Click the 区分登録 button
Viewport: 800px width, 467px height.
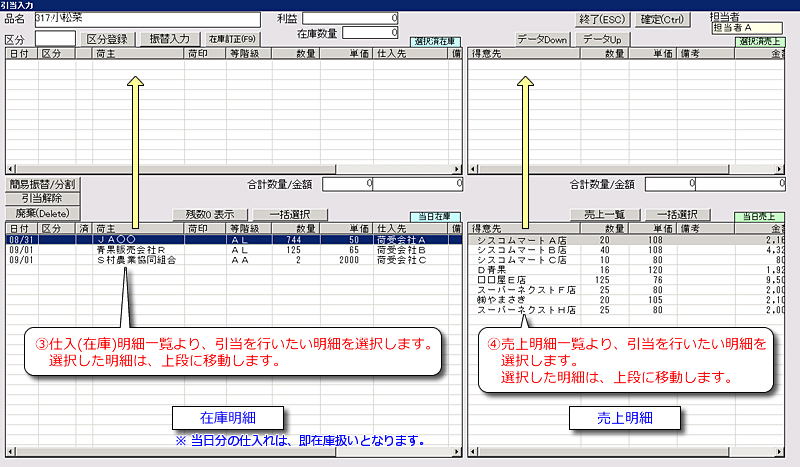[x=108, y=38]
